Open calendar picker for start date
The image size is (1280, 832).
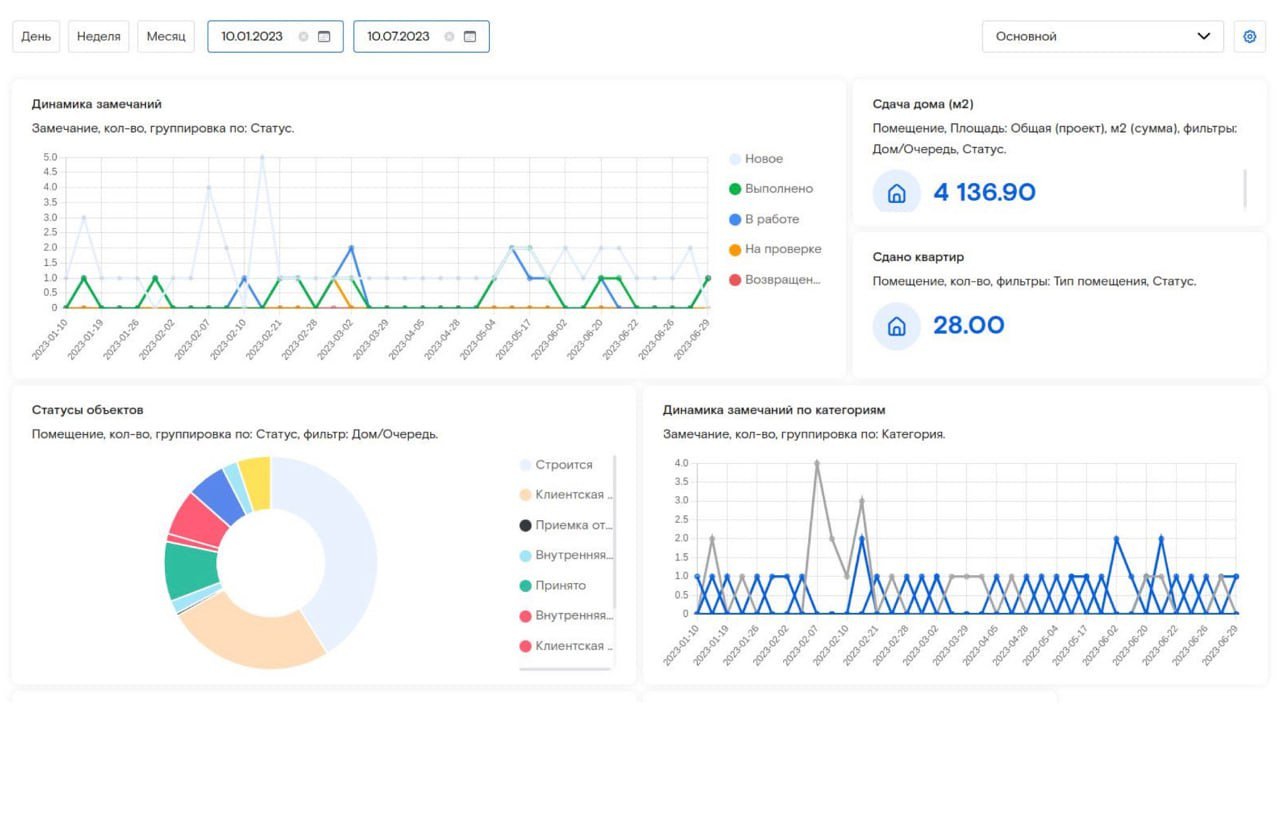click(324, 37)
